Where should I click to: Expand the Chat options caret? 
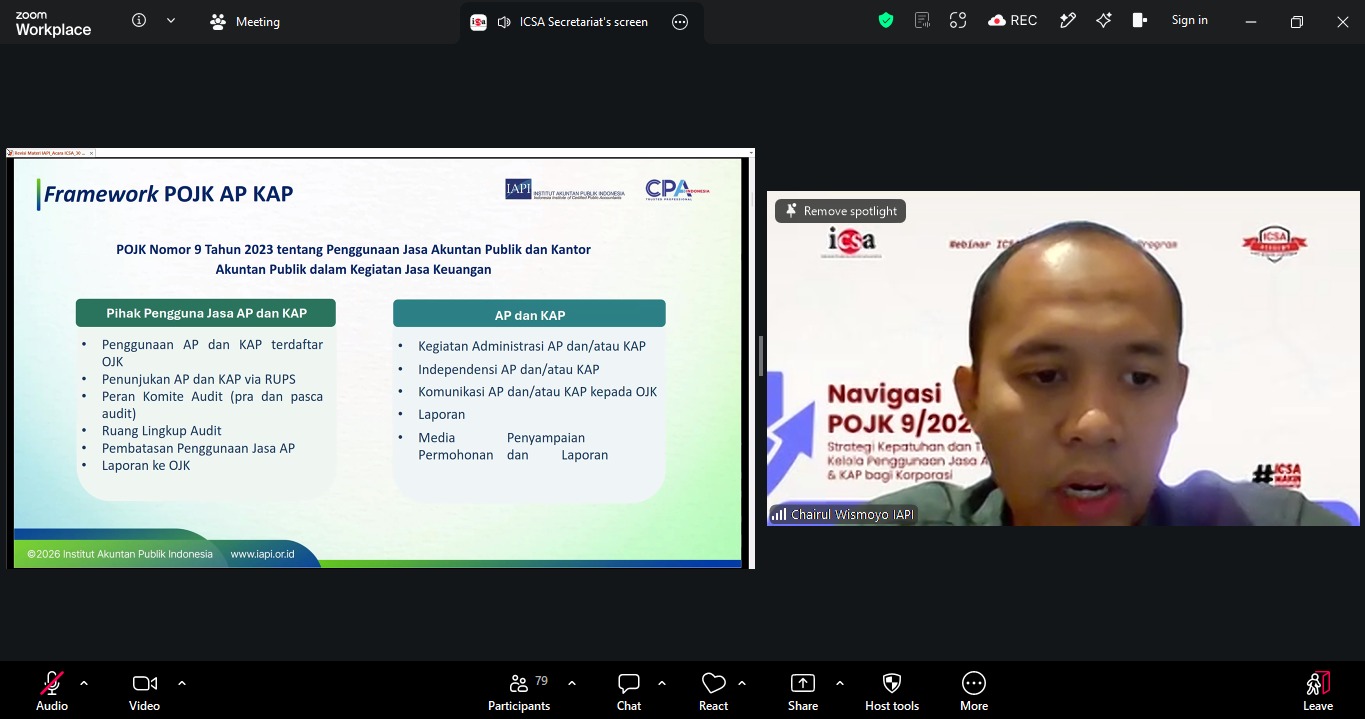[x=662, y=683]
